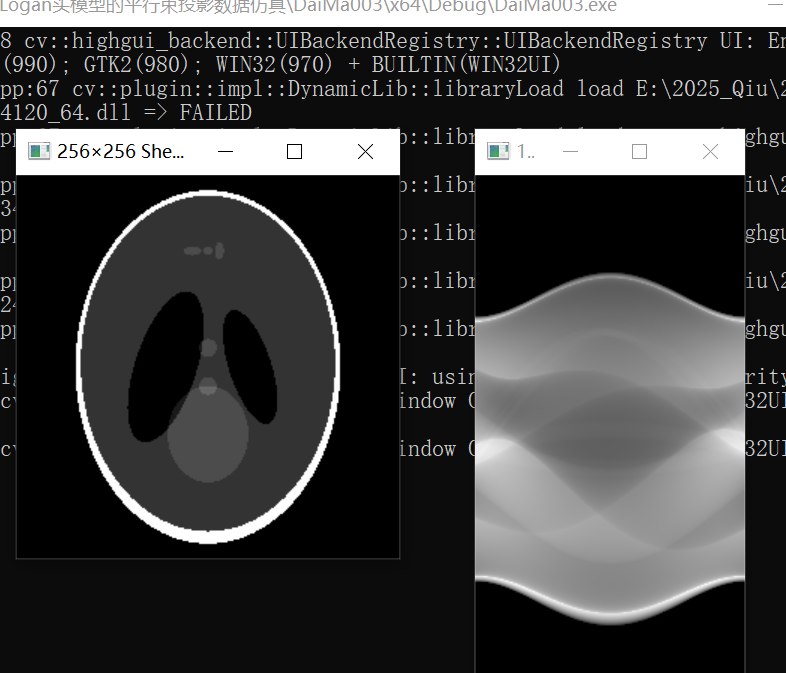Minimize the 256×256 Shepp-Logan phantom window

tap(226, 151)
